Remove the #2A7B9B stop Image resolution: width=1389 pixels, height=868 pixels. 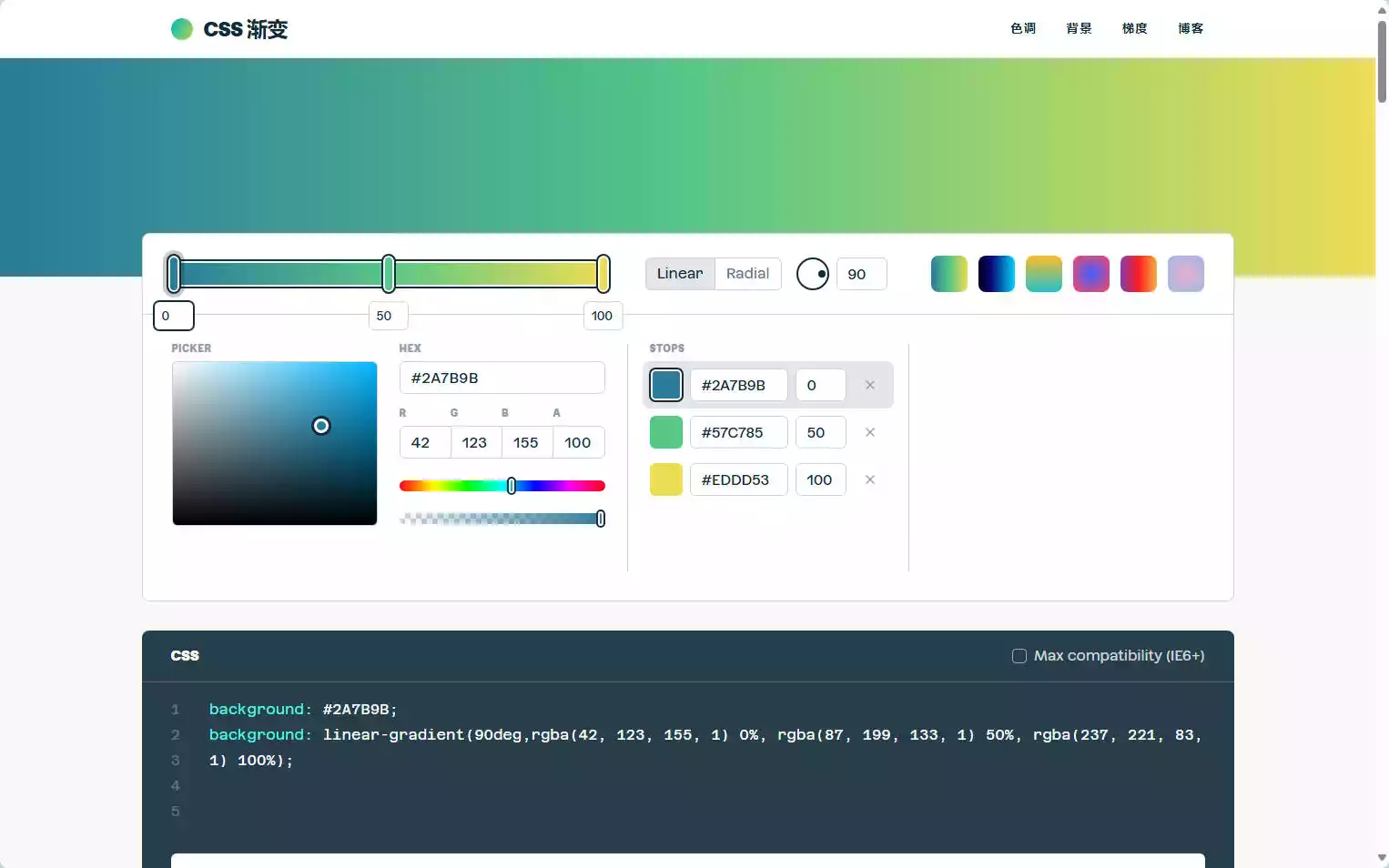(x=870, y=385)
